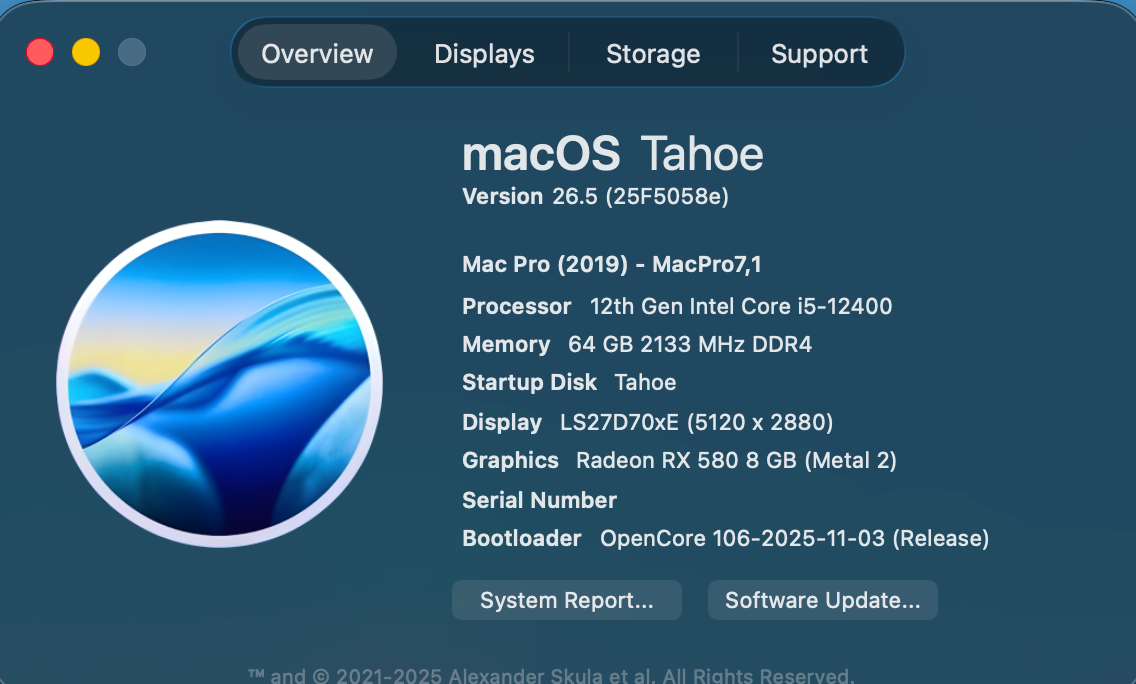Click the Processor Intel Core i5-12400 entry
Screen dimensions: 1136x684
(x=677, y=306)
